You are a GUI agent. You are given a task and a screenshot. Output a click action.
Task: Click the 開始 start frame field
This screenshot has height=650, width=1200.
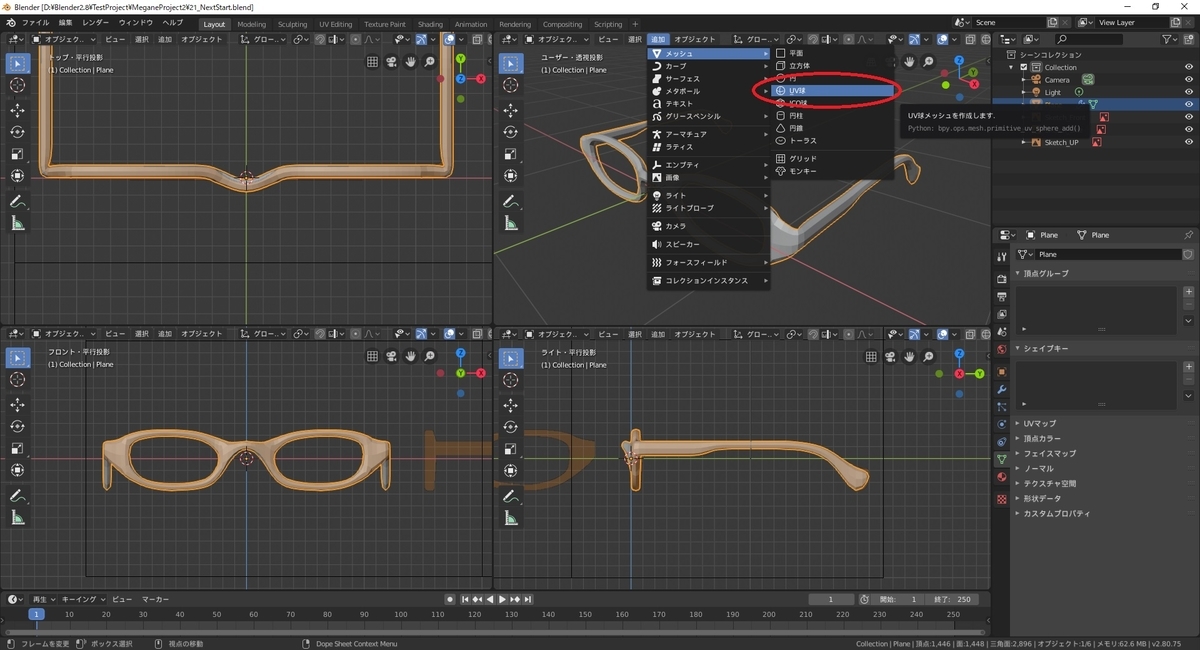(x=899, y=599)
